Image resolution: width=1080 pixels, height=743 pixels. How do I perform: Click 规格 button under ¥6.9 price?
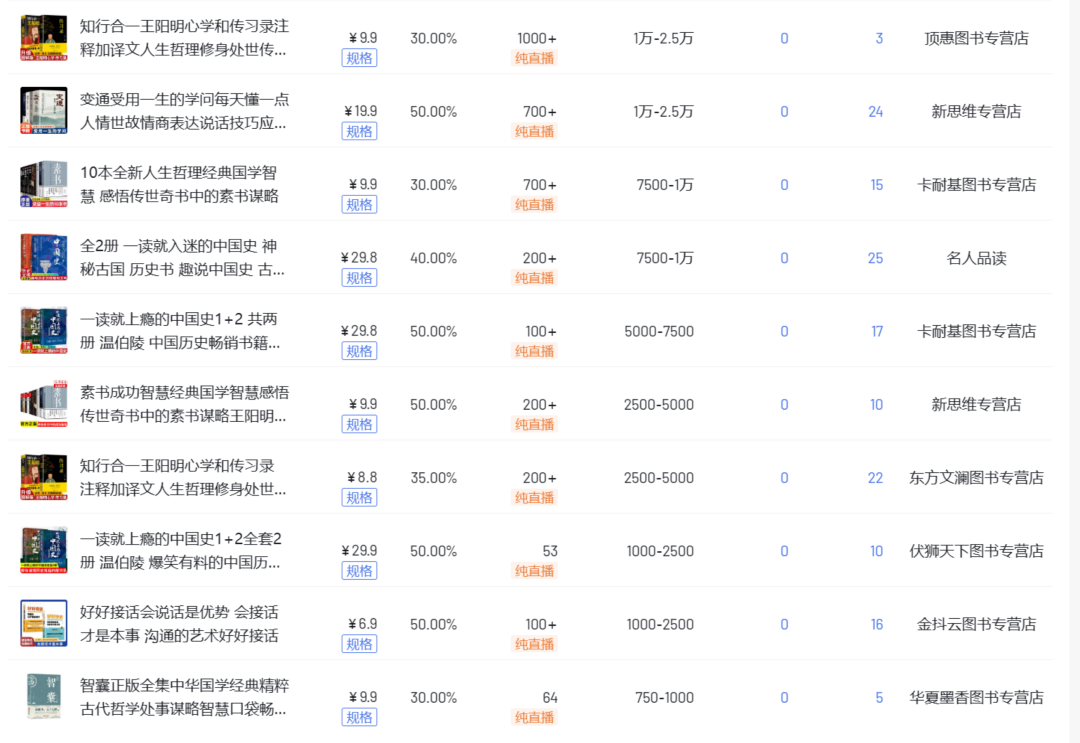360,645
